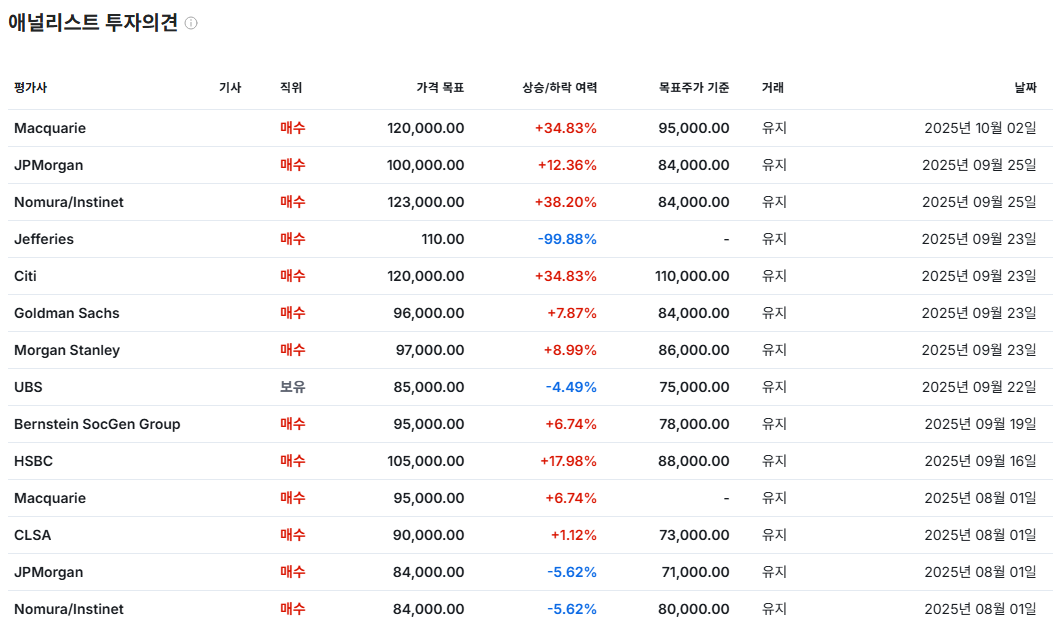The image size is (1058, 627).
Task: Open the Citi analyst row
Action: click(x=530, y=276)
